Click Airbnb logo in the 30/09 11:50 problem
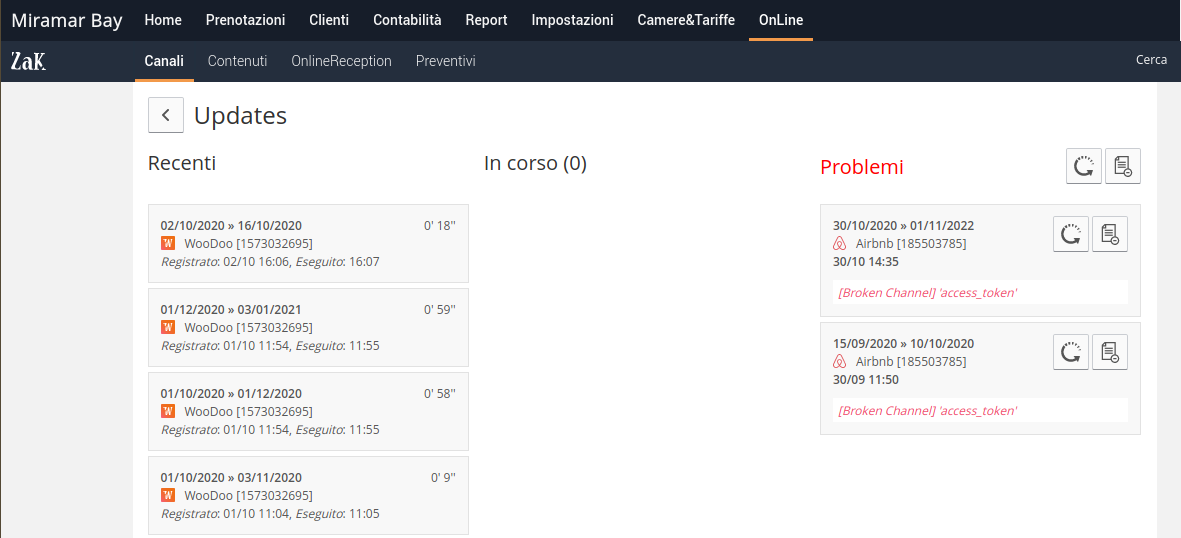This screenshot has width=1181, height=538. (840, 362)
